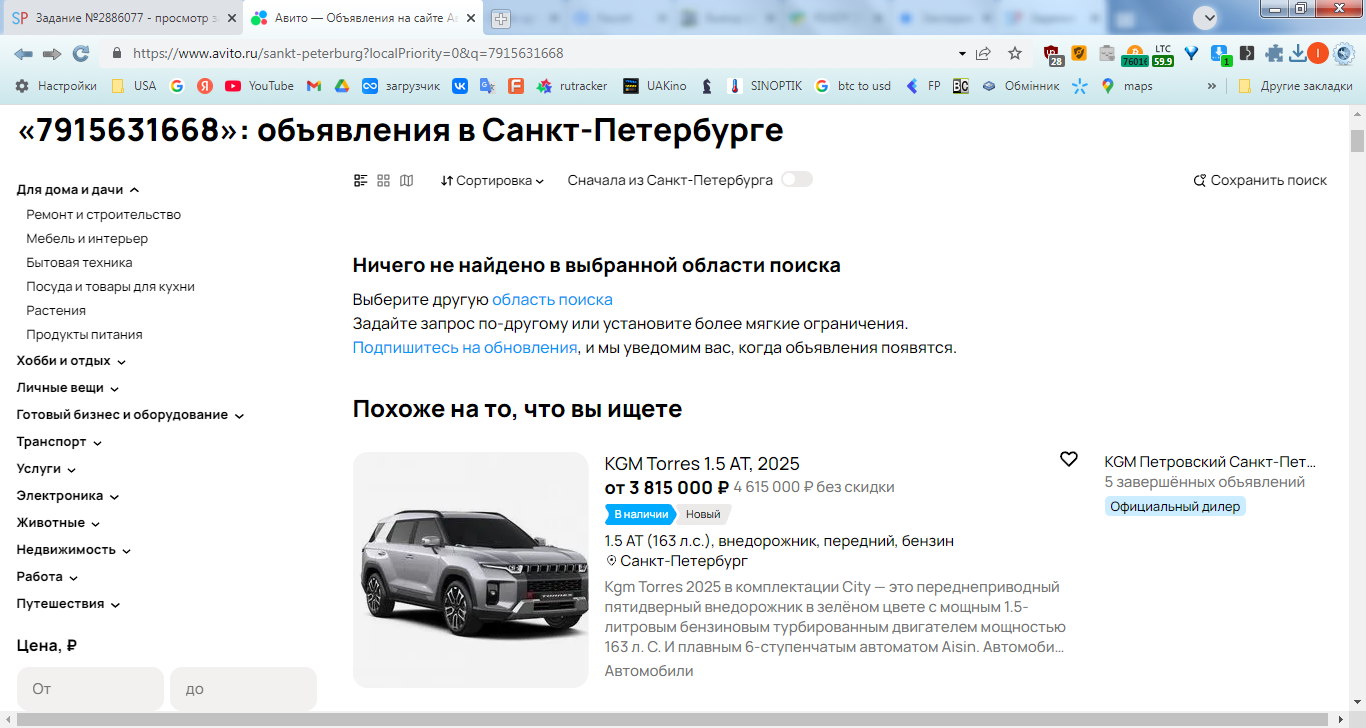Open the Google Drive bookmark icon
Viewport: 1366px width, 728px height.
tap(341, 86)
